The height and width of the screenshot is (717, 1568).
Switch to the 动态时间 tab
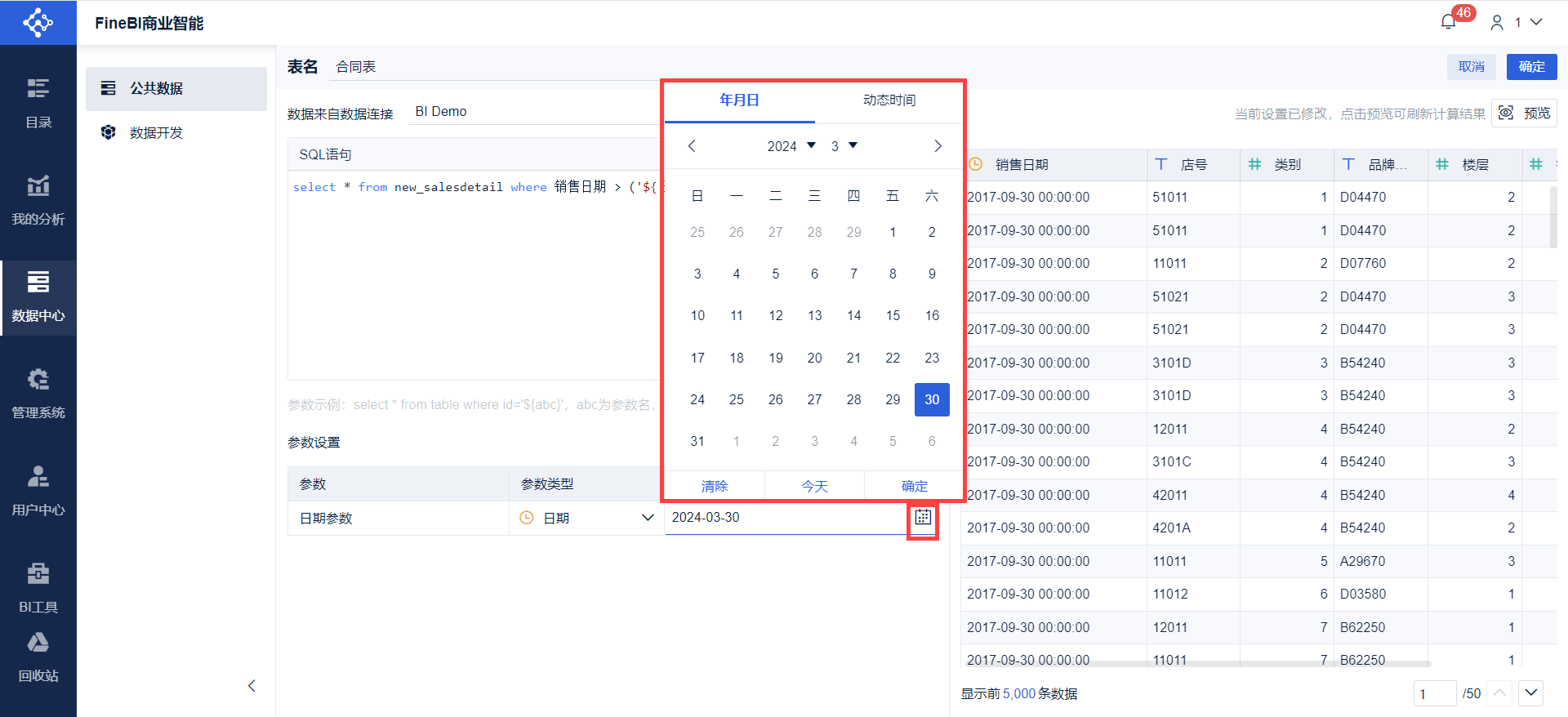tap(889, 100)
